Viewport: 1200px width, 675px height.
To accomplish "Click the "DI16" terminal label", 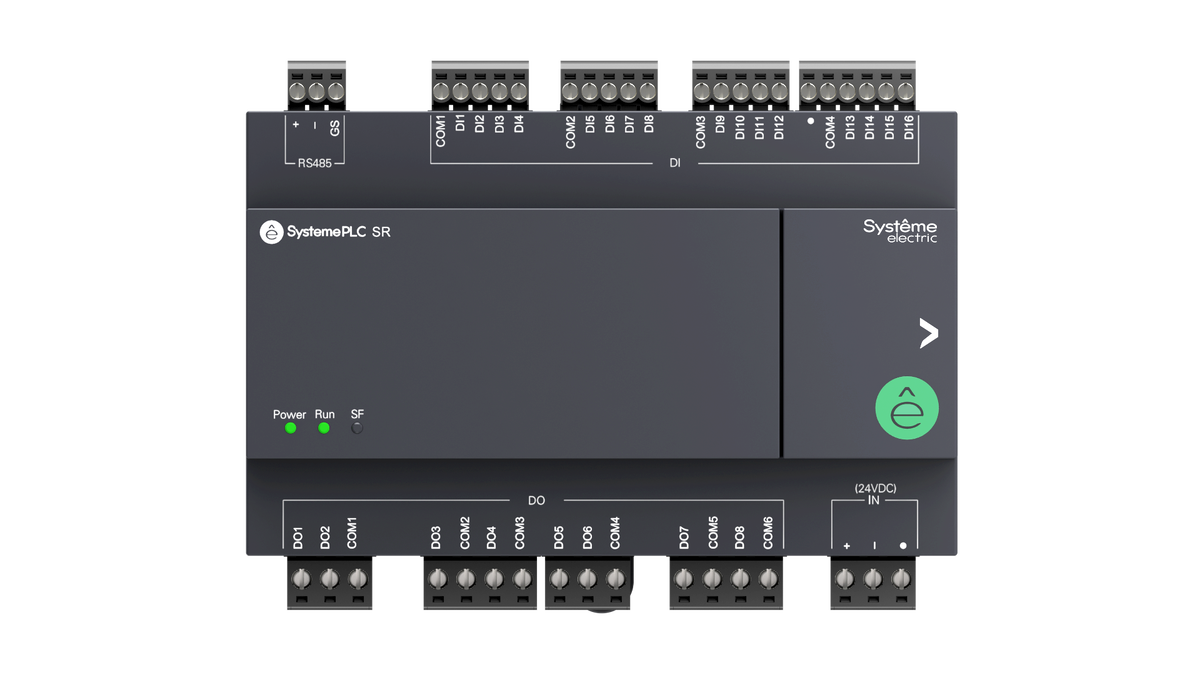I will tap(908, 127).
